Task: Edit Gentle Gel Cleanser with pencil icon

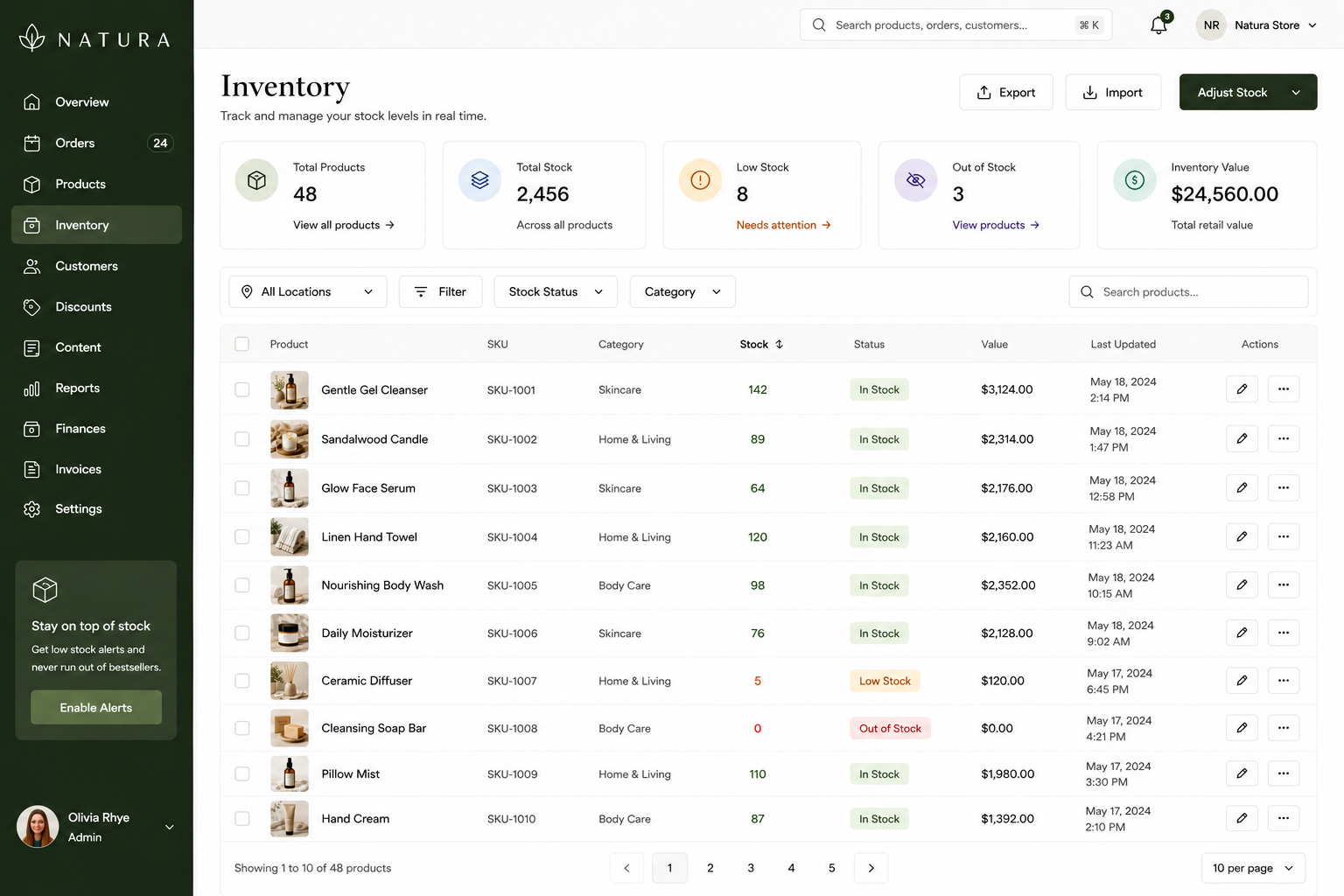Action: 1242,389
